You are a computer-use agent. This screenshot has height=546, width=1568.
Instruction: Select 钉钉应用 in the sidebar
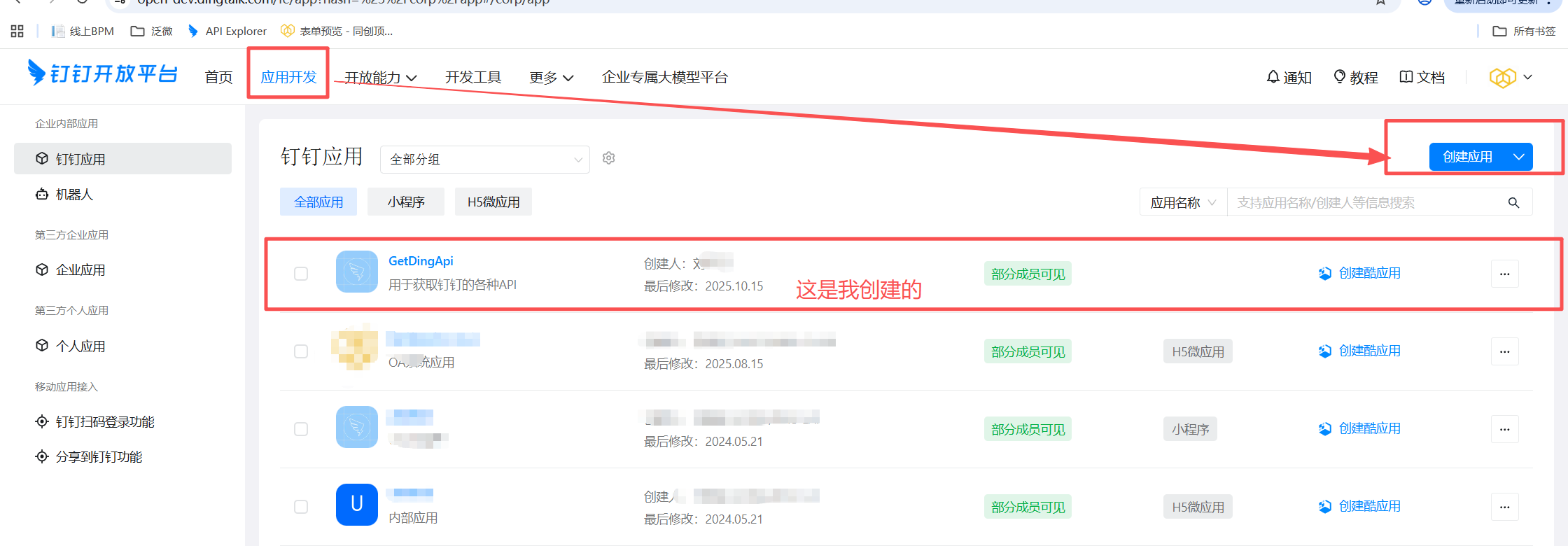[x=122, y=159]
